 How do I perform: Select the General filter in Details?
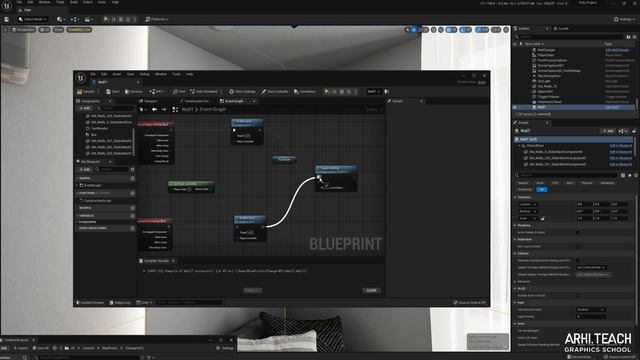[523, 183]
